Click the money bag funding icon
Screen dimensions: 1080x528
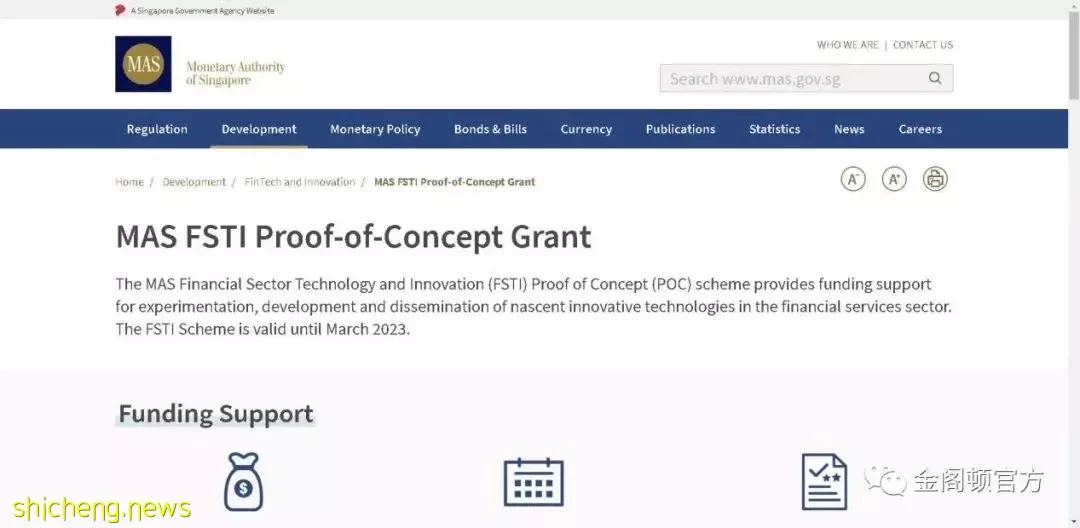pyautogui.click(x=243, y=482)
